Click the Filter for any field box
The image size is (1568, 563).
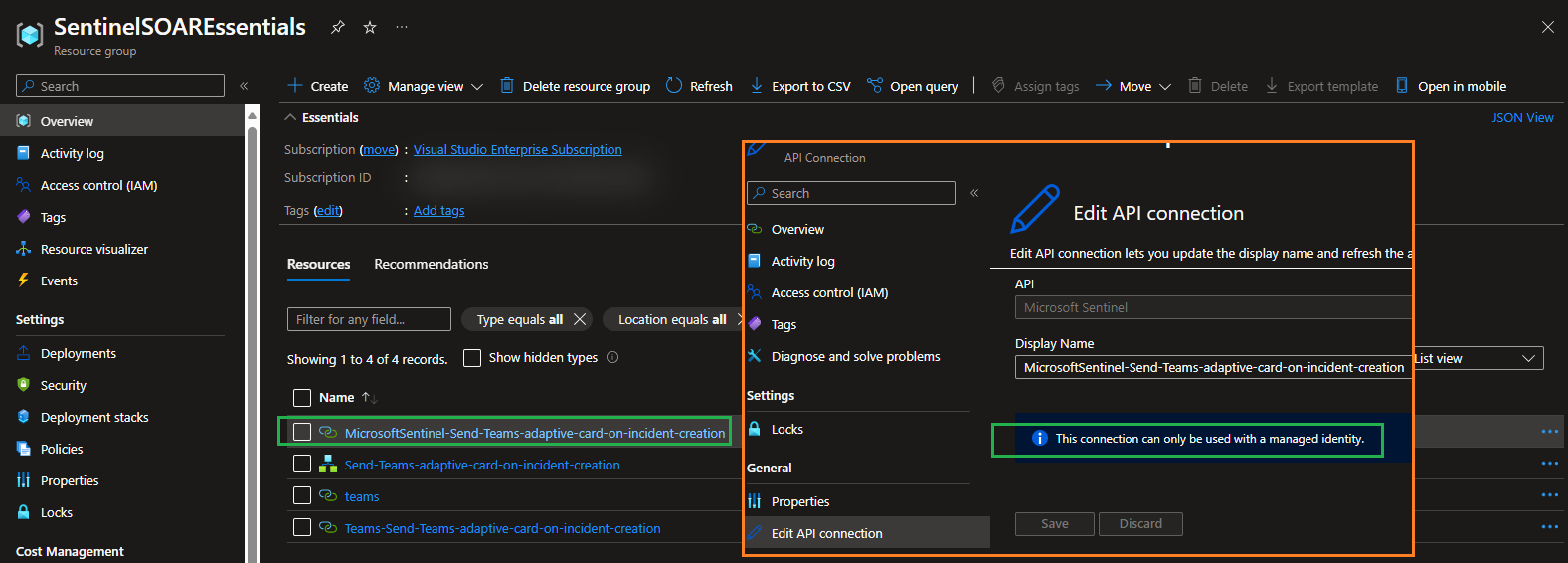[369, 319]
